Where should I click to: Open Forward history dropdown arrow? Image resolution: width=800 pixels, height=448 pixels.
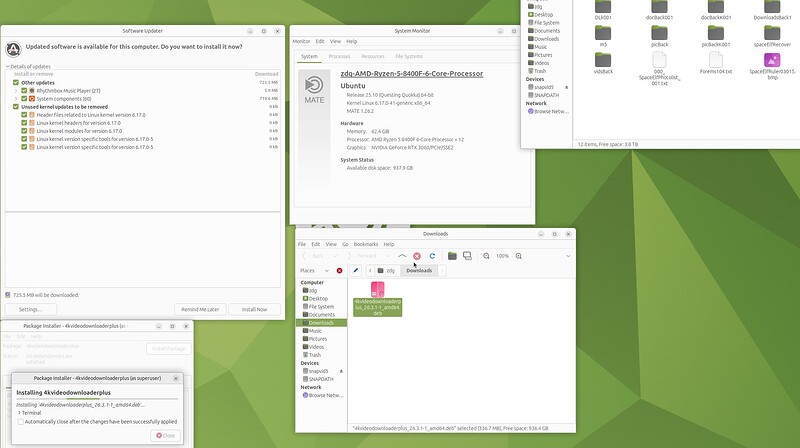tap(388, 256)
